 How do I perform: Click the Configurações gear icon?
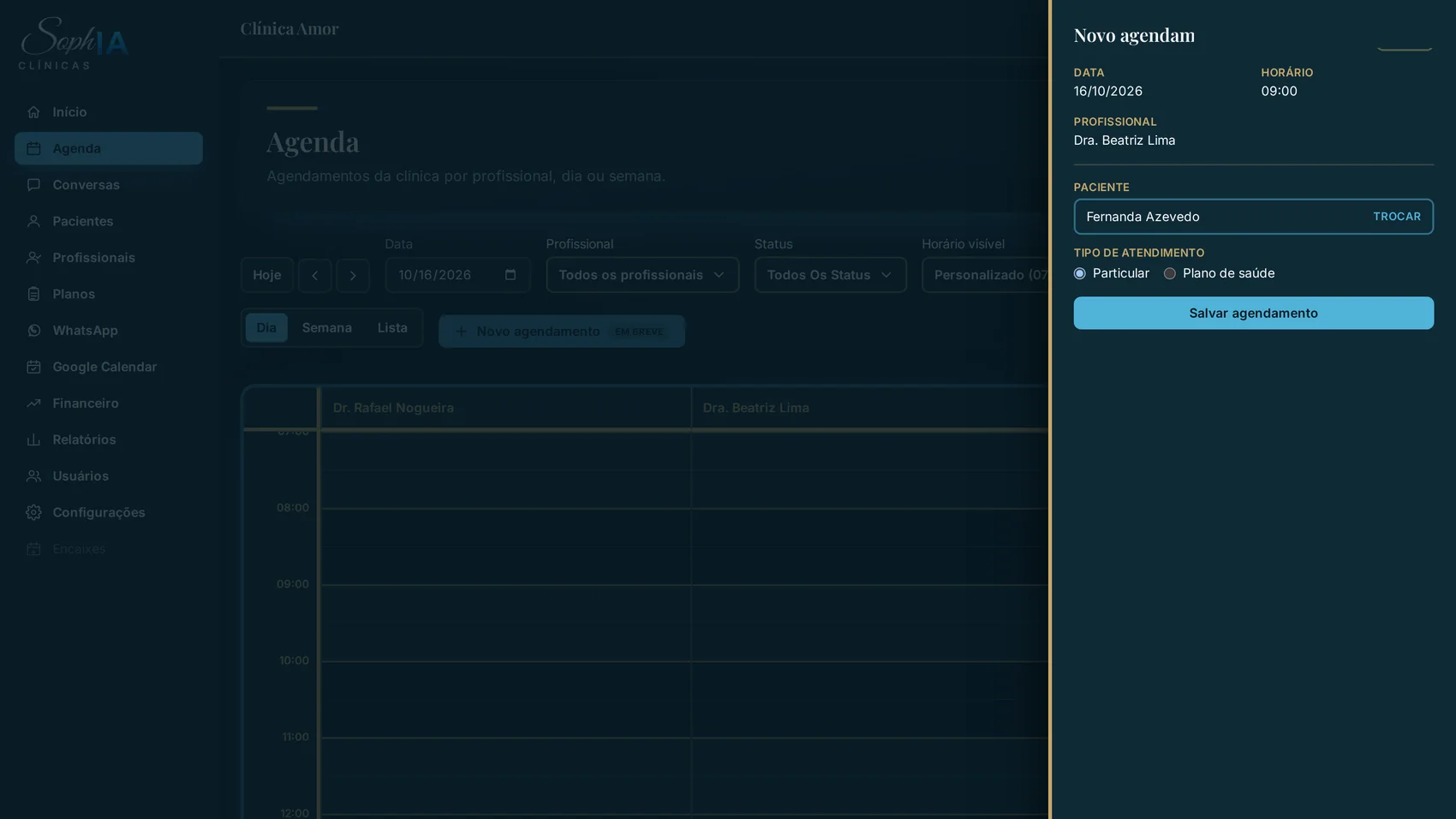[x=33, y=512]
